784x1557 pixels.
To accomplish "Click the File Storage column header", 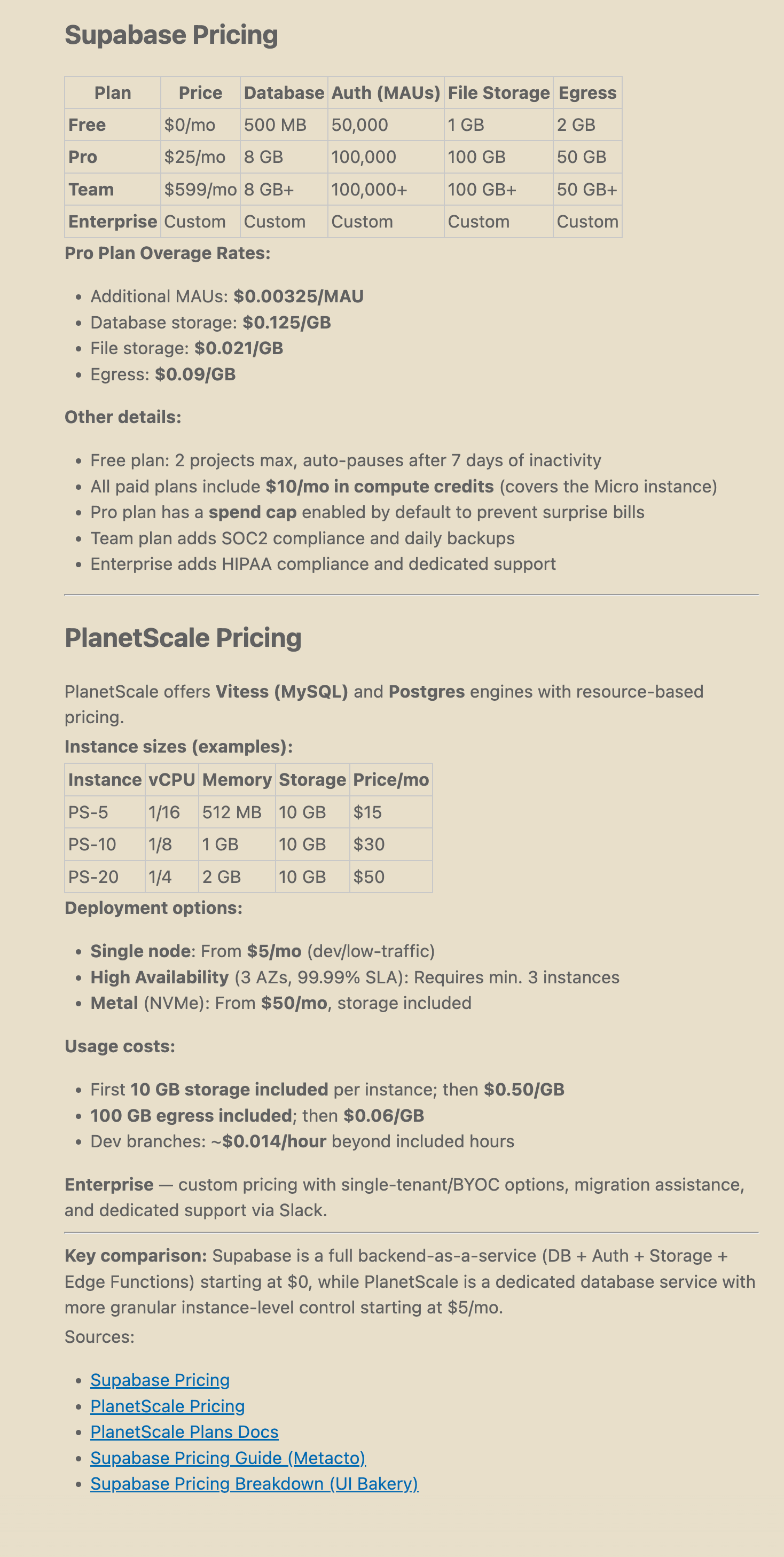I will 498,93.
